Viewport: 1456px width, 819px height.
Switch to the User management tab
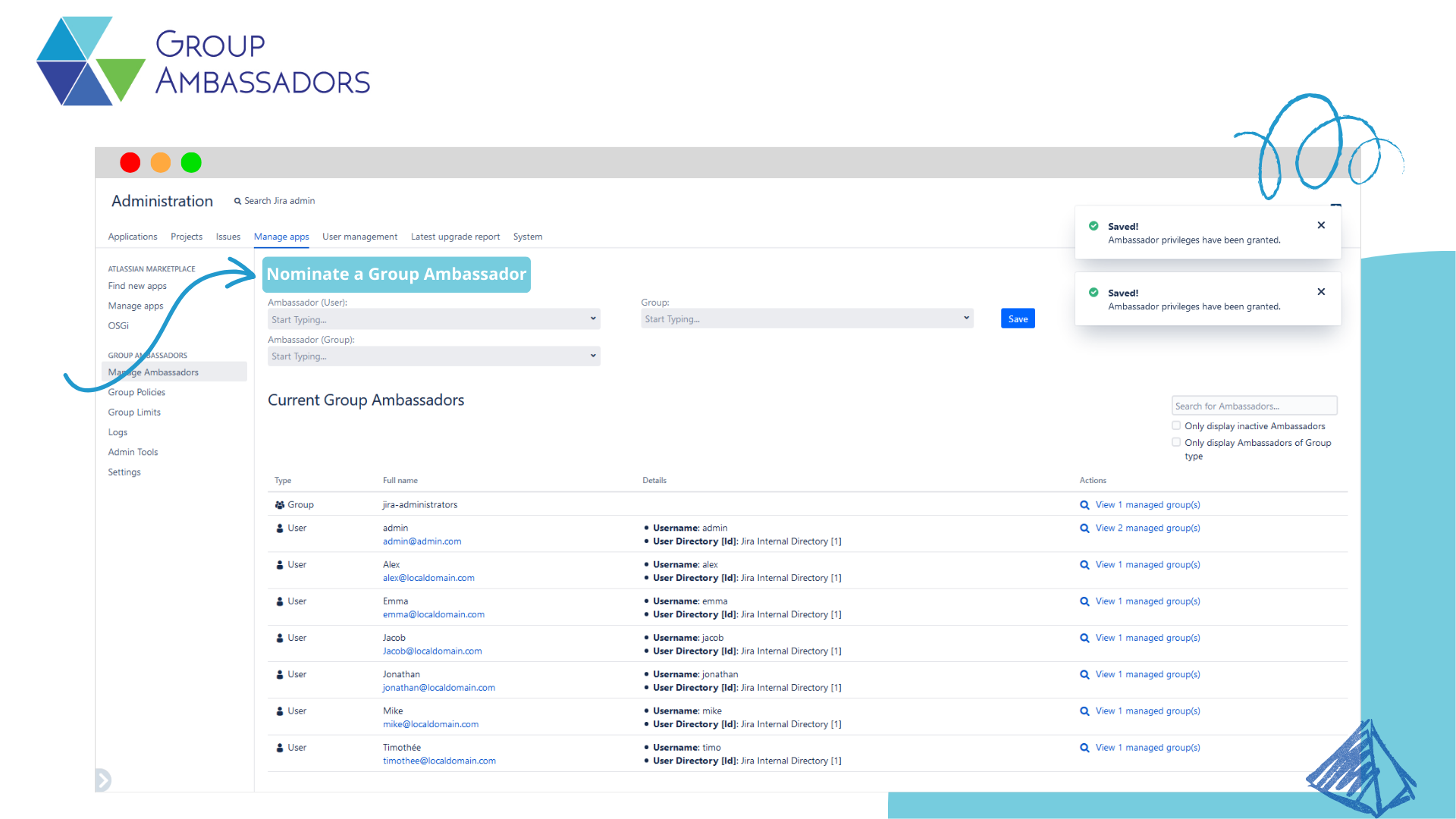coord(360,237)
